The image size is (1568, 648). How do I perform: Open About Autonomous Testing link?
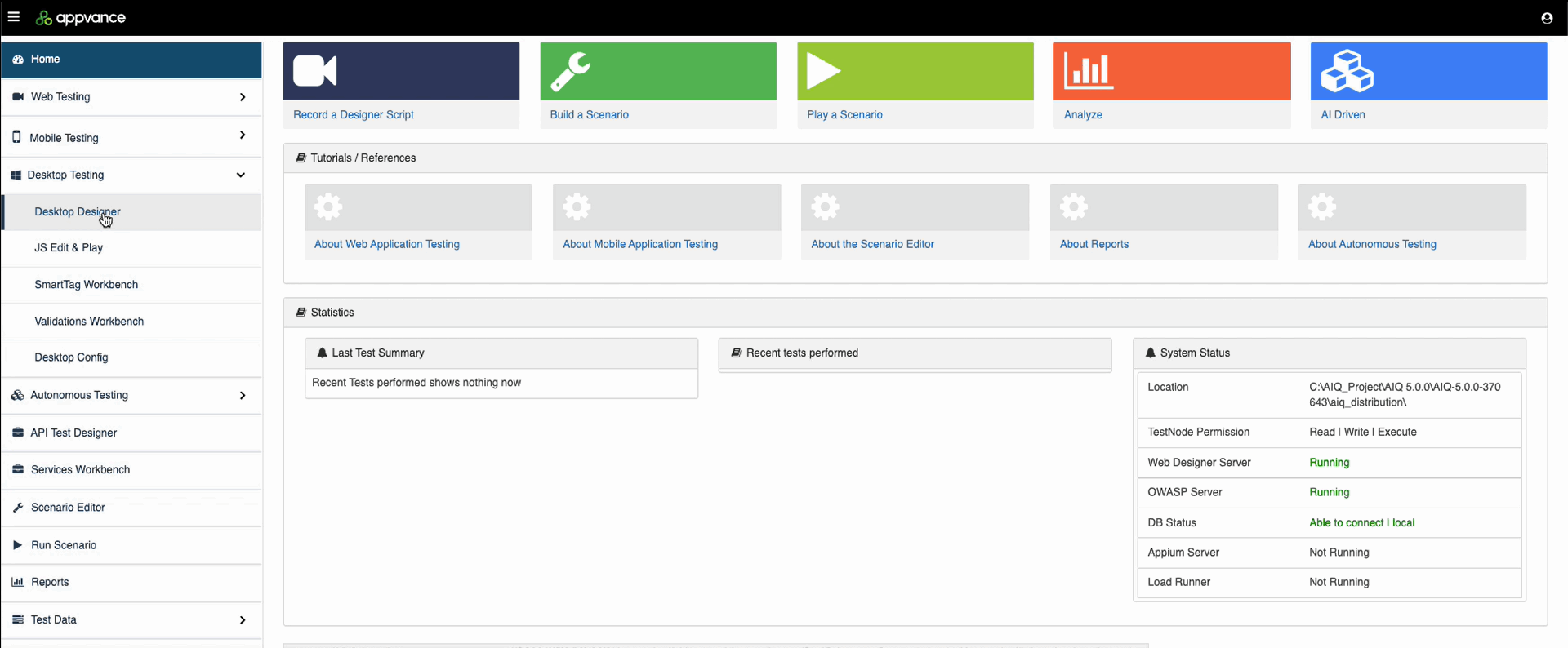click(1372, 244)
